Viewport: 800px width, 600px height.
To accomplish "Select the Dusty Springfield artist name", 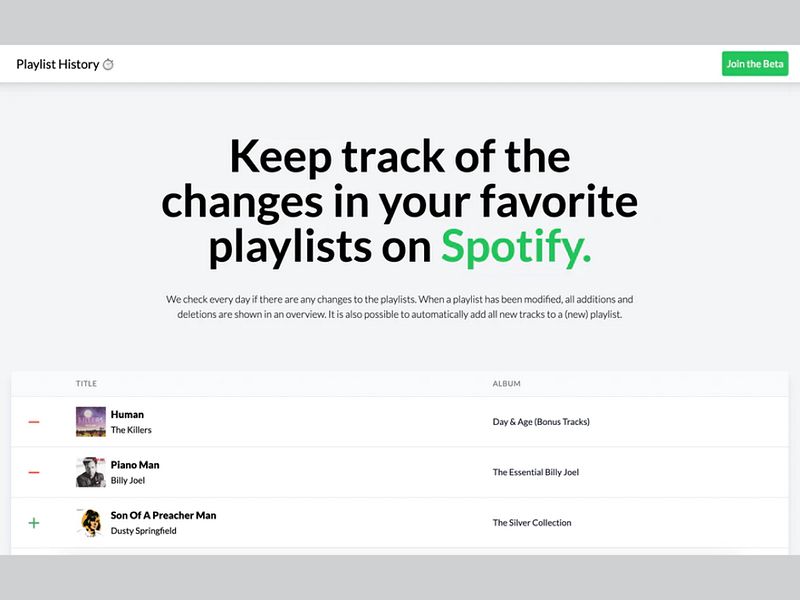I will click(x=142, y=530).
